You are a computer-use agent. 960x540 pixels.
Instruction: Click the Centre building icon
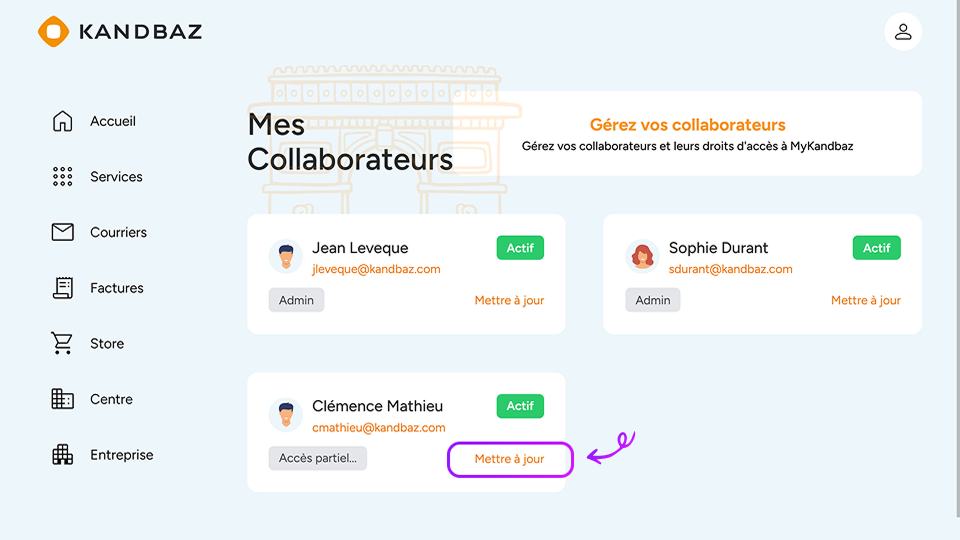click(x=62, y=399)
